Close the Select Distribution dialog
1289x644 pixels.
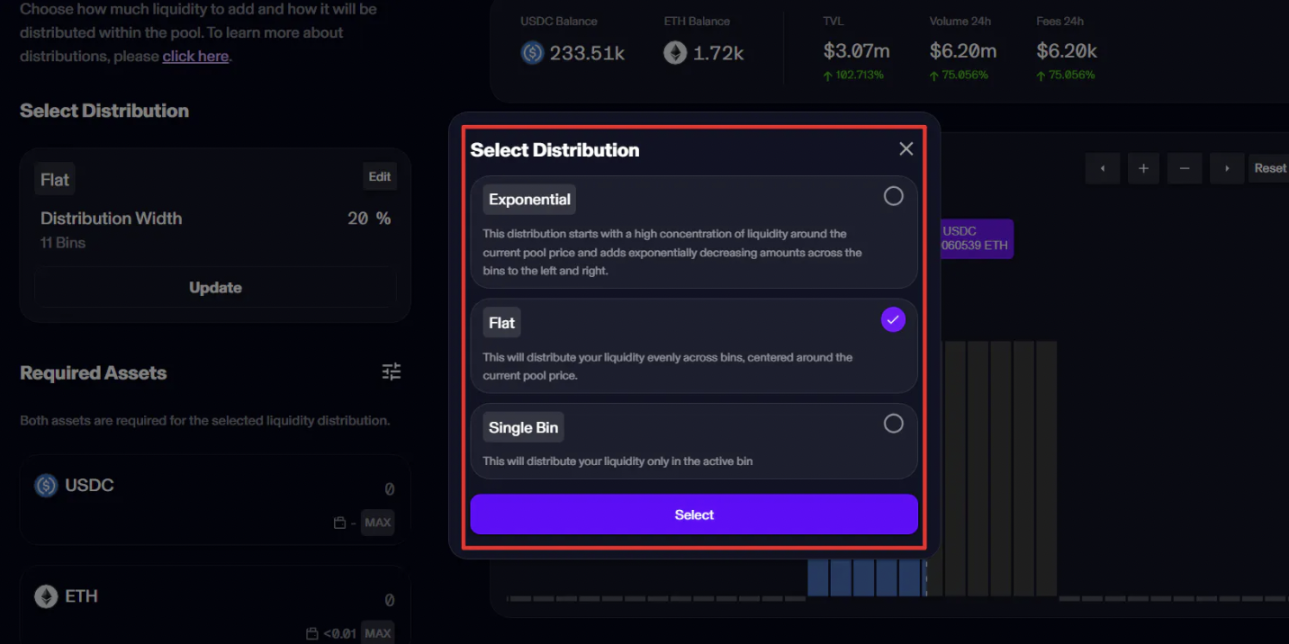click(x=906, y=149)
